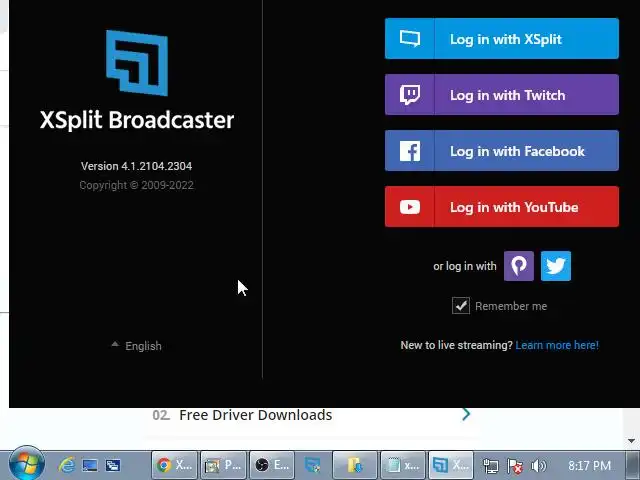Click the Facebook icon on the login button
The image size is (640, 480).
click(410, 151)
